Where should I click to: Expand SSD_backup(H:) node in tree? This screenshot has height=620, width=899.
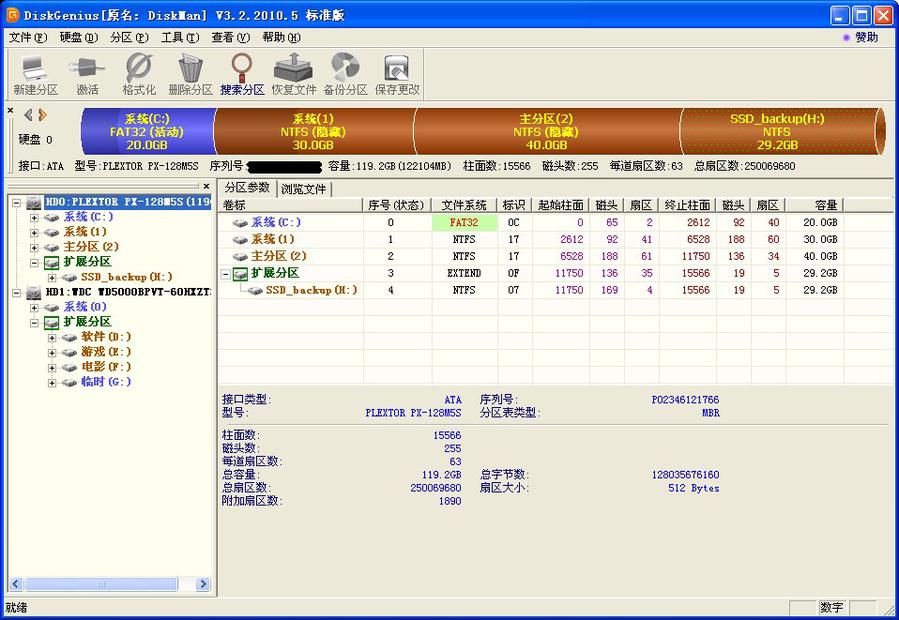(52, 278)
